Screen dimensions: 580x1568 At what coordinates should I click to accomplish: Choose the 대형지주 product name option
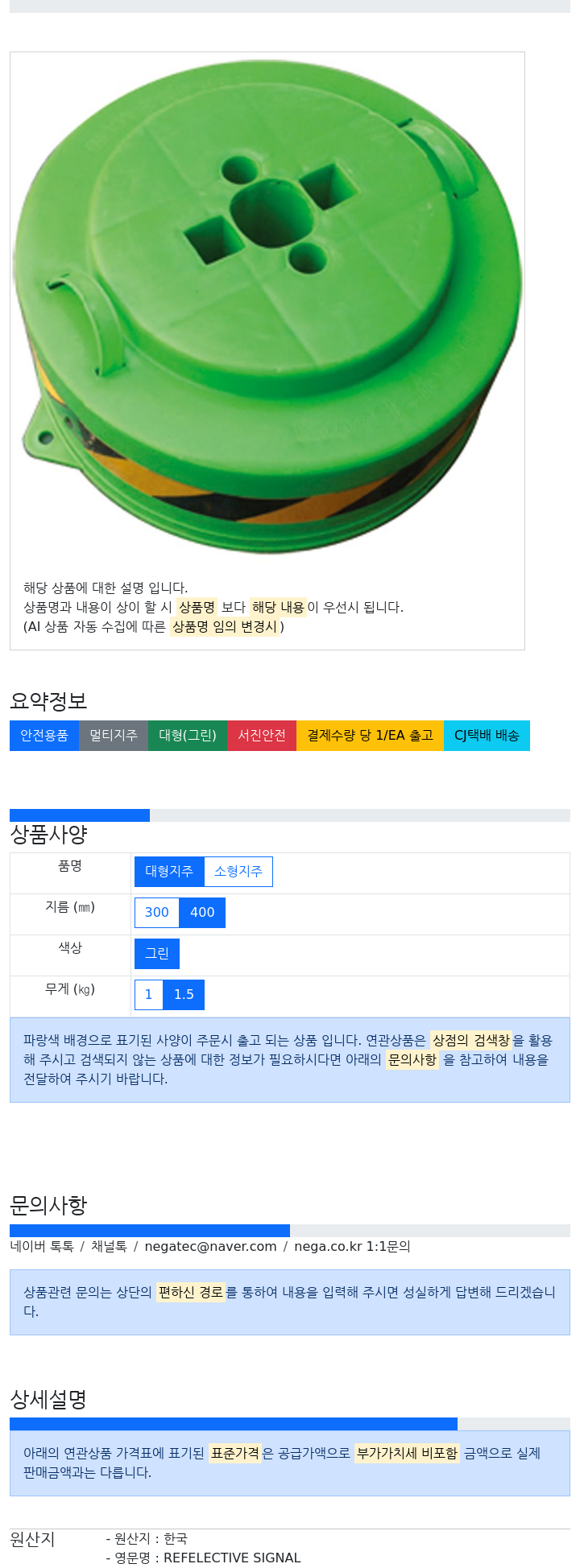(x=169, y=872)
